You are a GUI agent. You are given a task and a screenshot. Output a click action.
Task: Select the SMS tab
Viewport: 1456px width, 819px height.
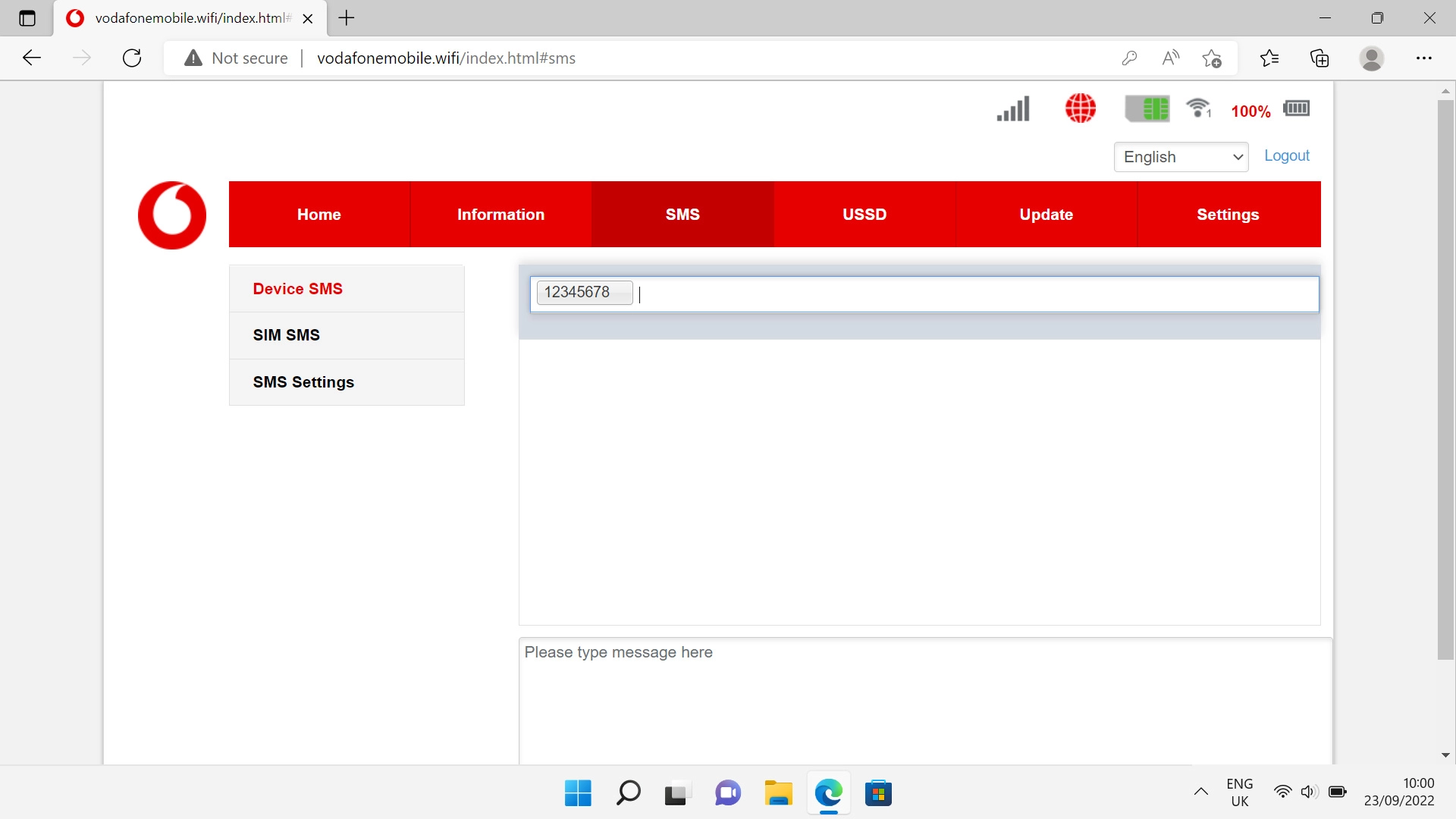[x=682, y=215]
